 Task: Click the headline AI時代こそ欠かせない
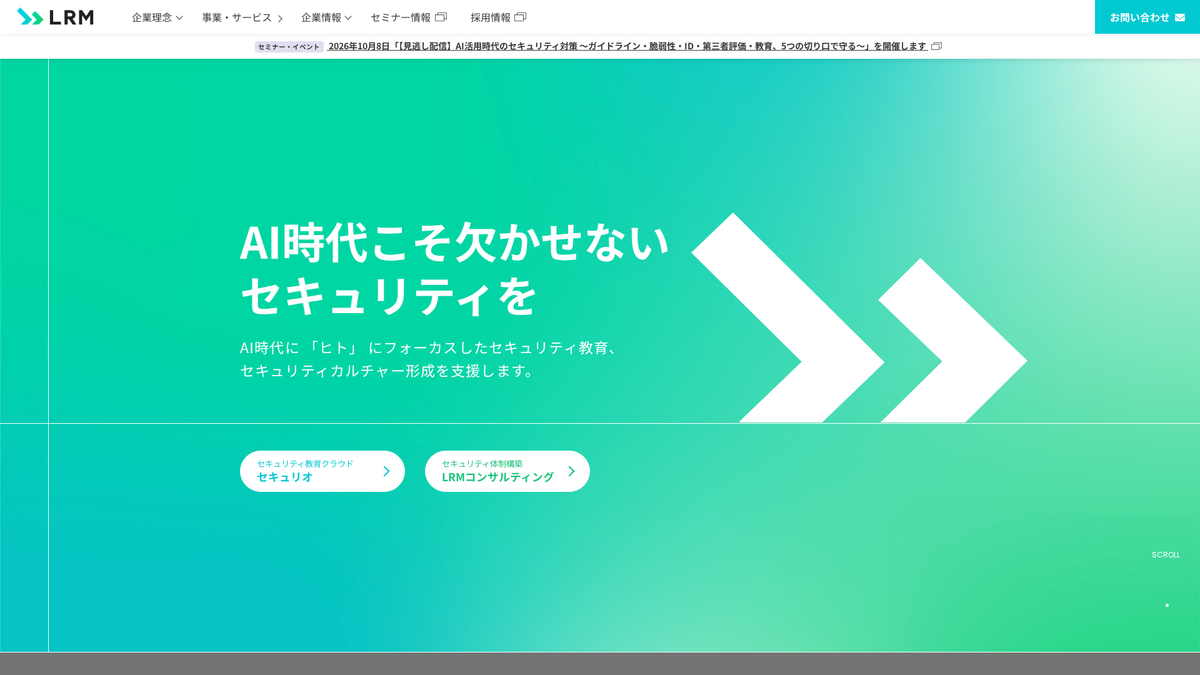click(x=454, y=242)
